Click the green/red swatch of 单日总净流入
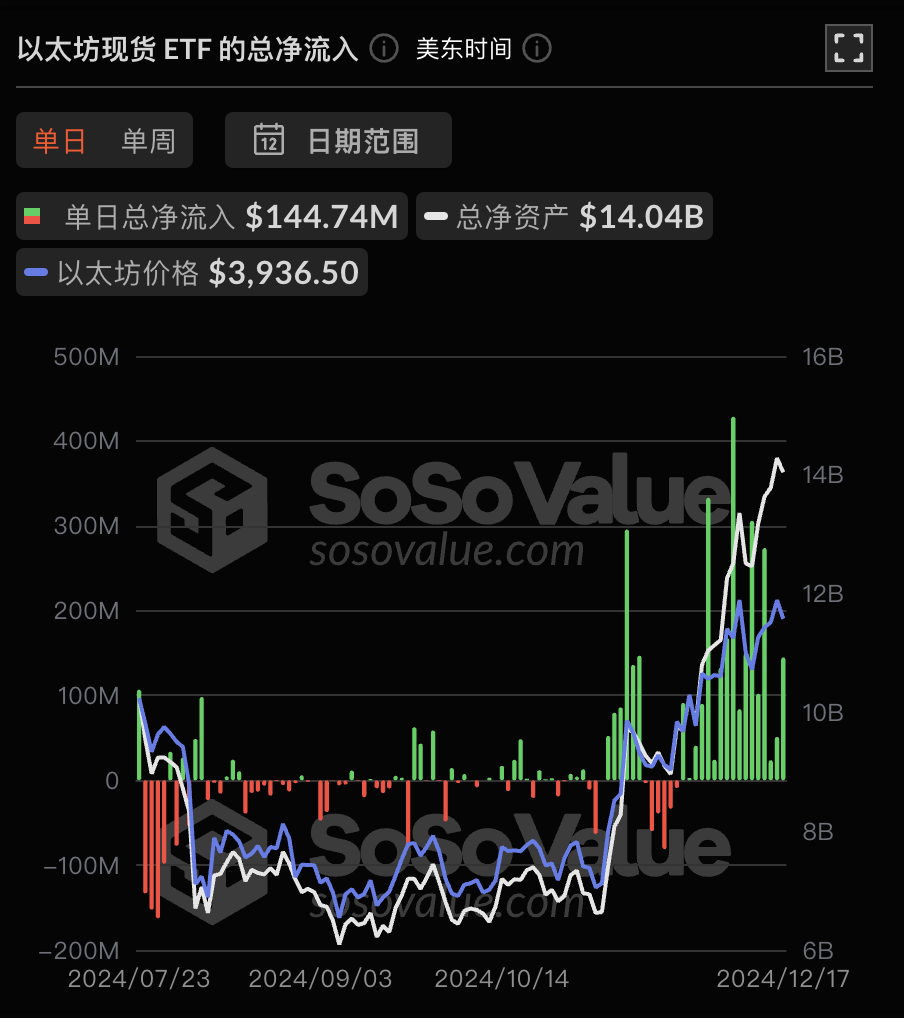The image size is (904, 1018). click(x=32, y=216)
